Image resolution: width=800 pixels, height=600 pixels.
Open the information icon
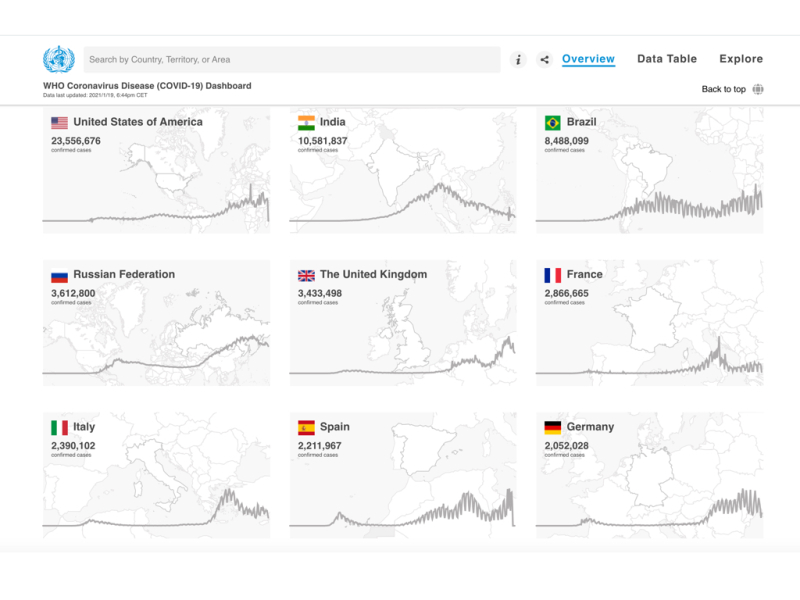[x=518, y=60]
